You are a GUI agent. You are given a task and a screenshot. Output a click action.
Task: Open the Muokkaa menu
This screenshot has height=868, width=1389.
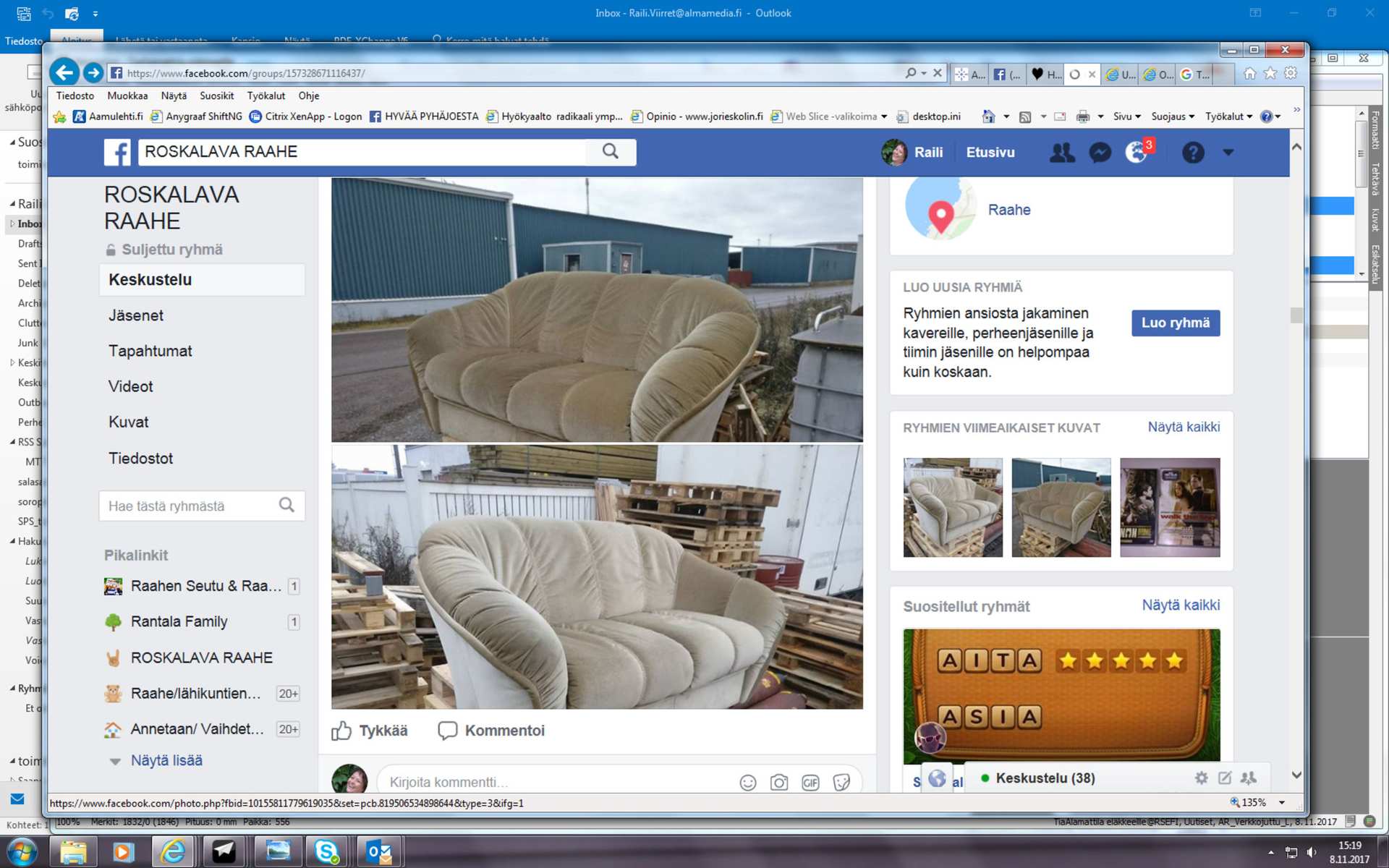click(x=127, y=95)
